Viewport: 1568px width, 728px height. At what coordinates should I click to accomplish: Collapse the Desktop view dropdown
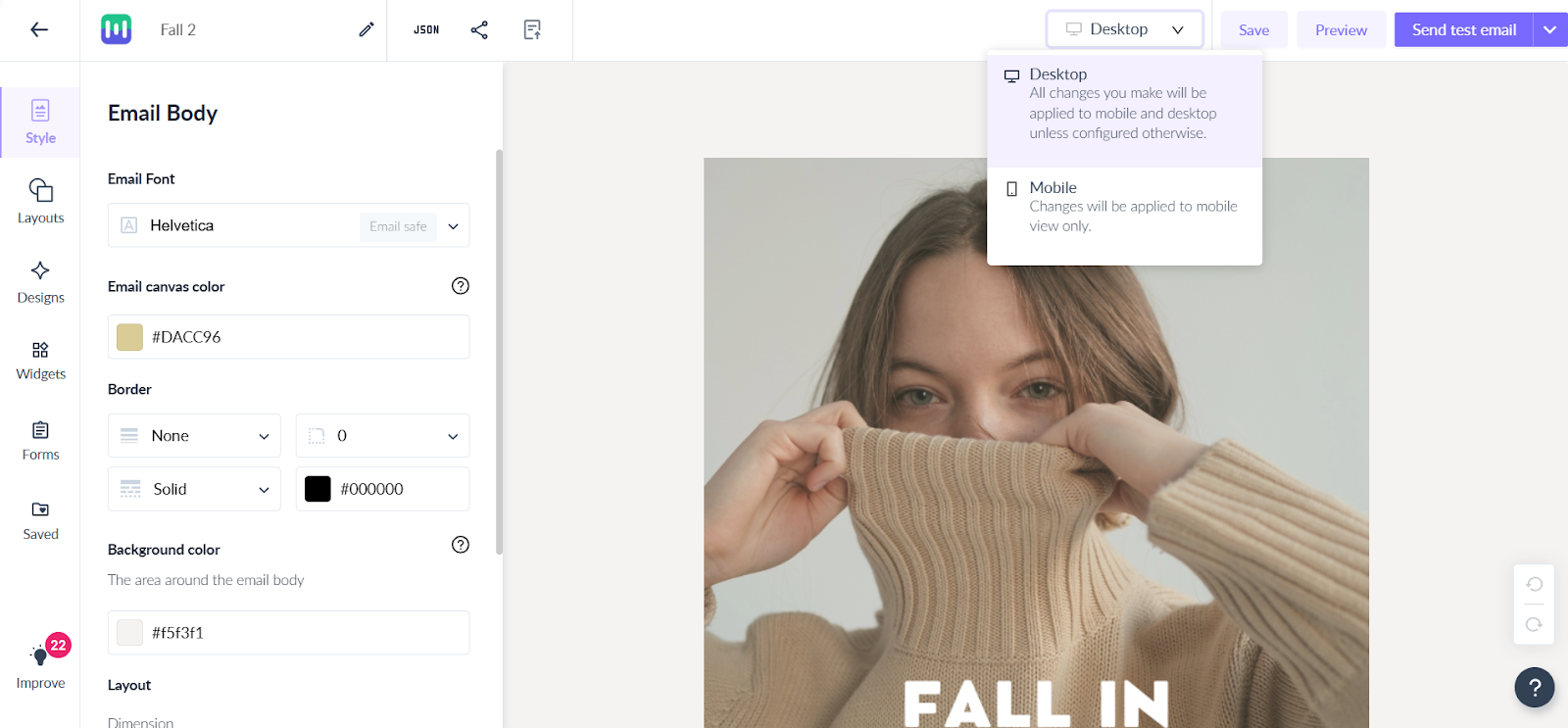tap(1124, 29)
